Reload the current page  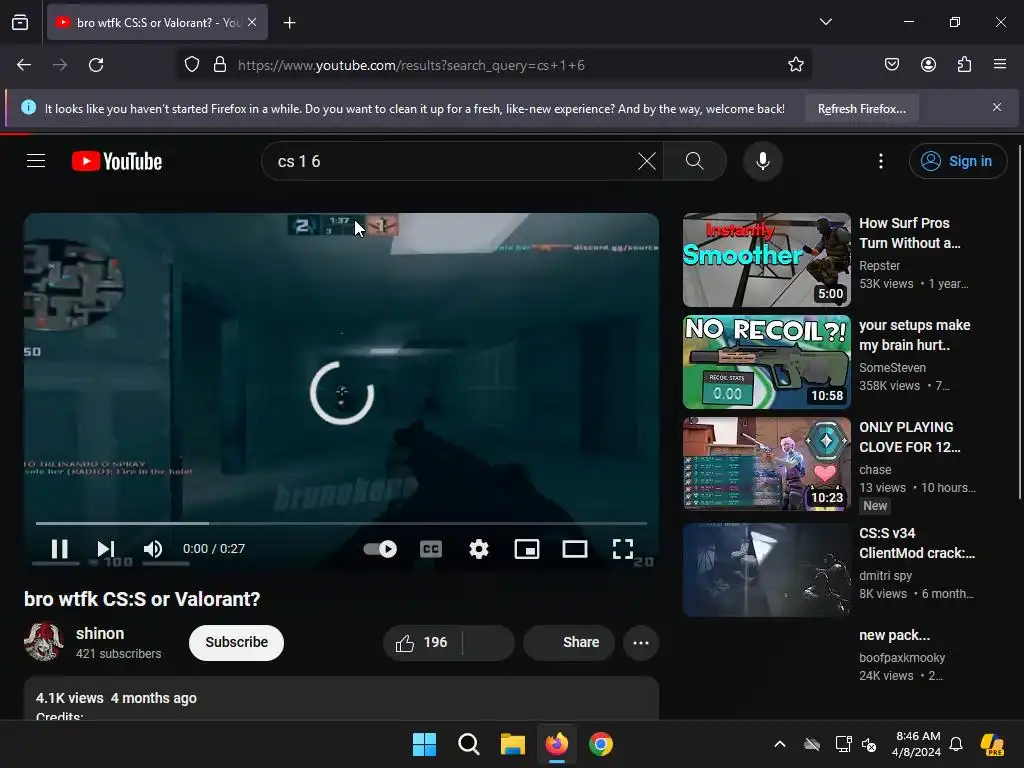(x=96, y=65)
